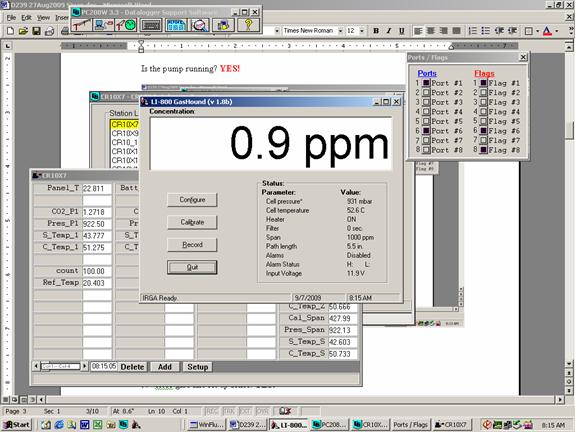The image size is (575, 432).
Task: Open Word Edit menu
Action: (x=26, y=18)
